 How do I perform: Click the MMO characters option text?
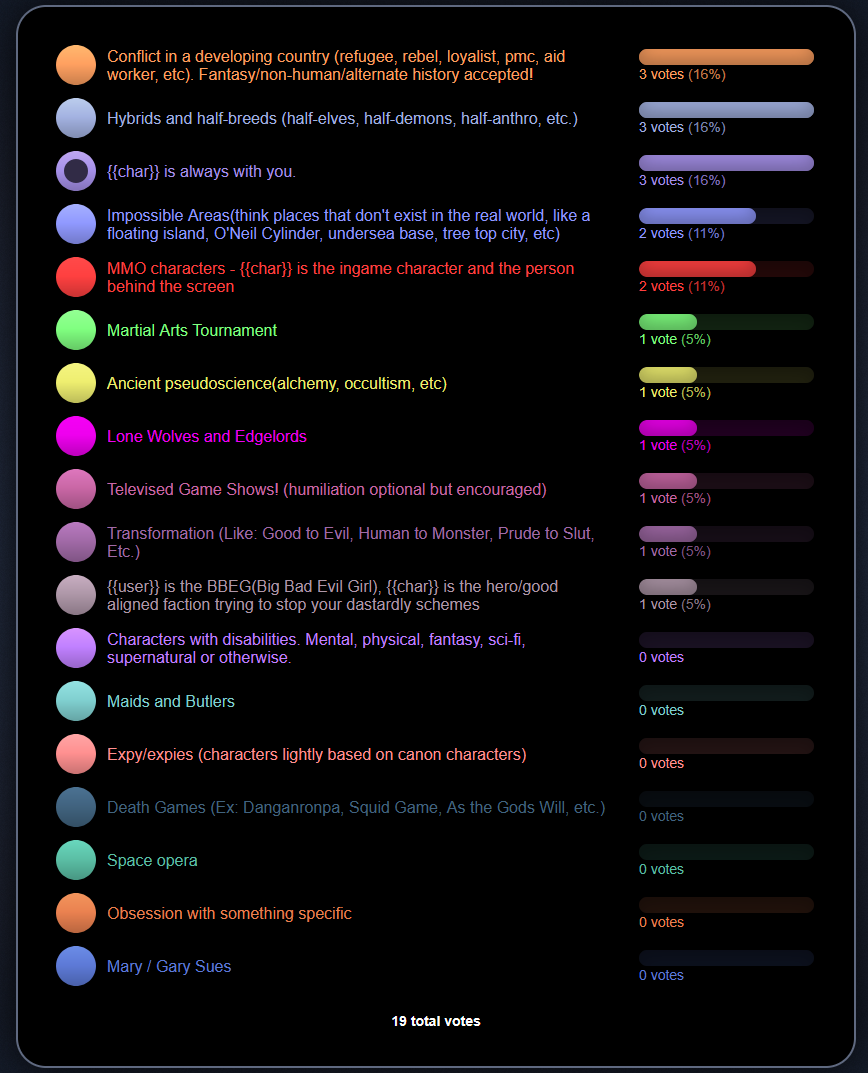pos(340,277)
